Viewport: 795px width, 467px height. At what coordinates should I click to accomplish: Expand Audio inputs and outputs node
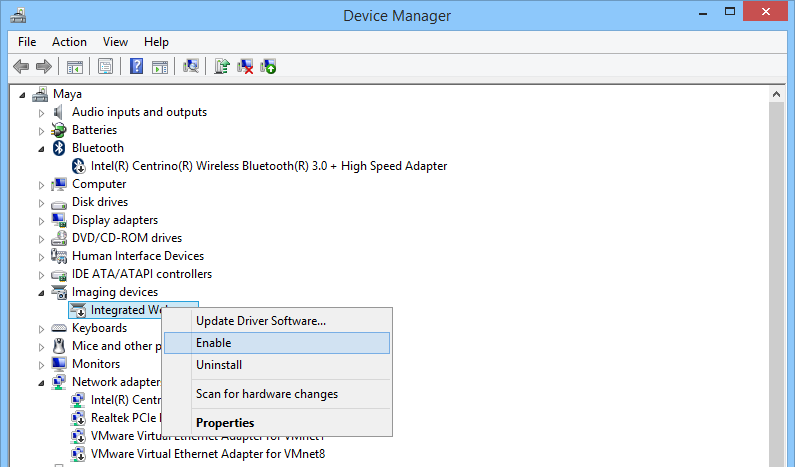click(42, 113)
